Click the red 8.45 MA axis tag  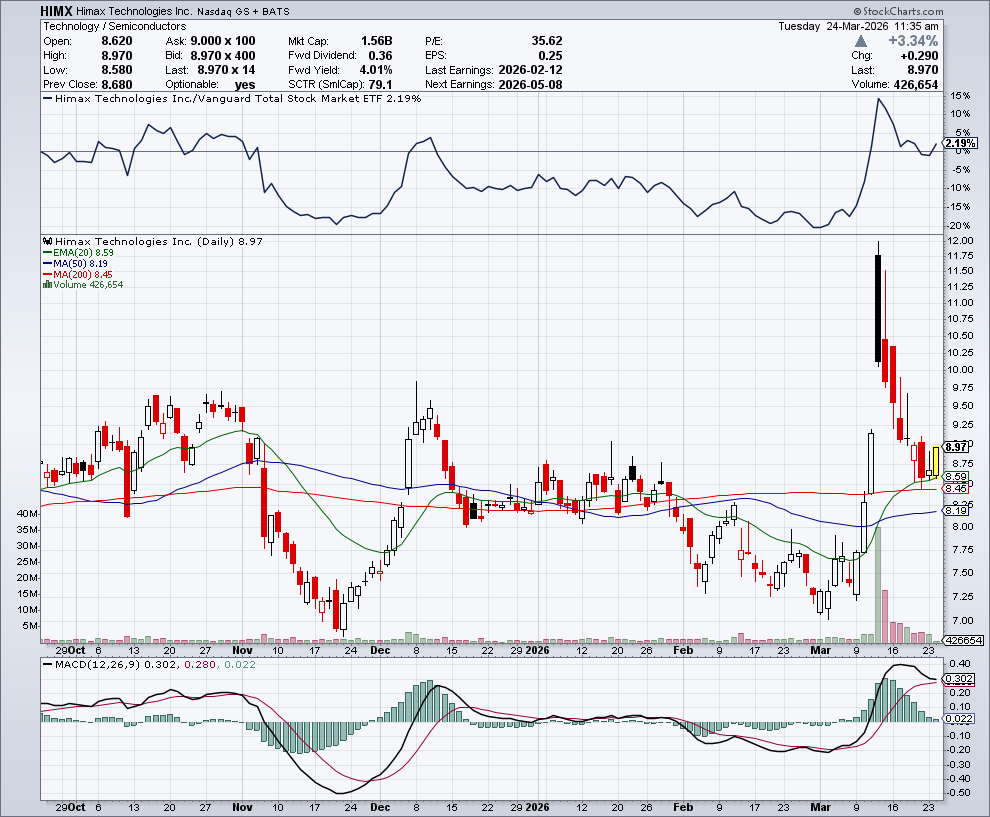click(x=956, y=489)
